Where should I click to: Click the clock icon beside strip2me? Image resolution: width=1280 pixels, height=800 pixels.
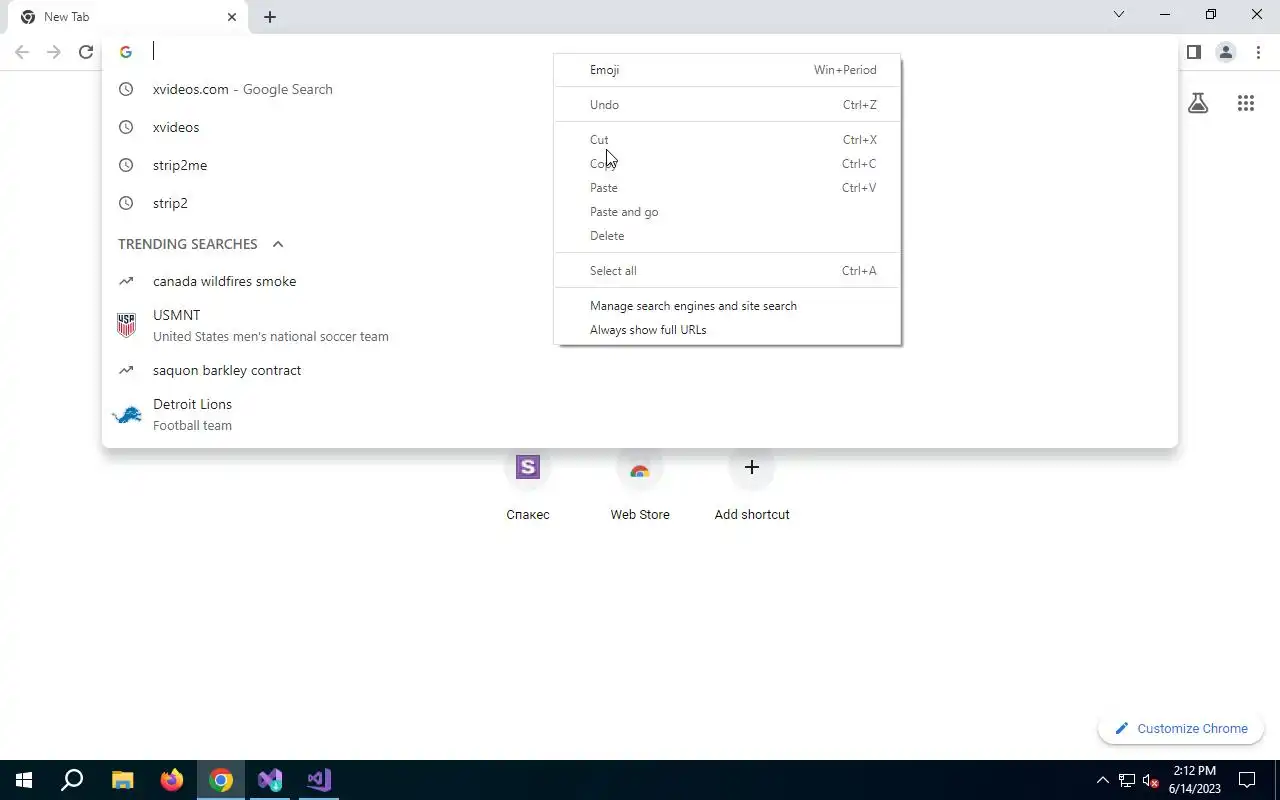click(126, 165)
